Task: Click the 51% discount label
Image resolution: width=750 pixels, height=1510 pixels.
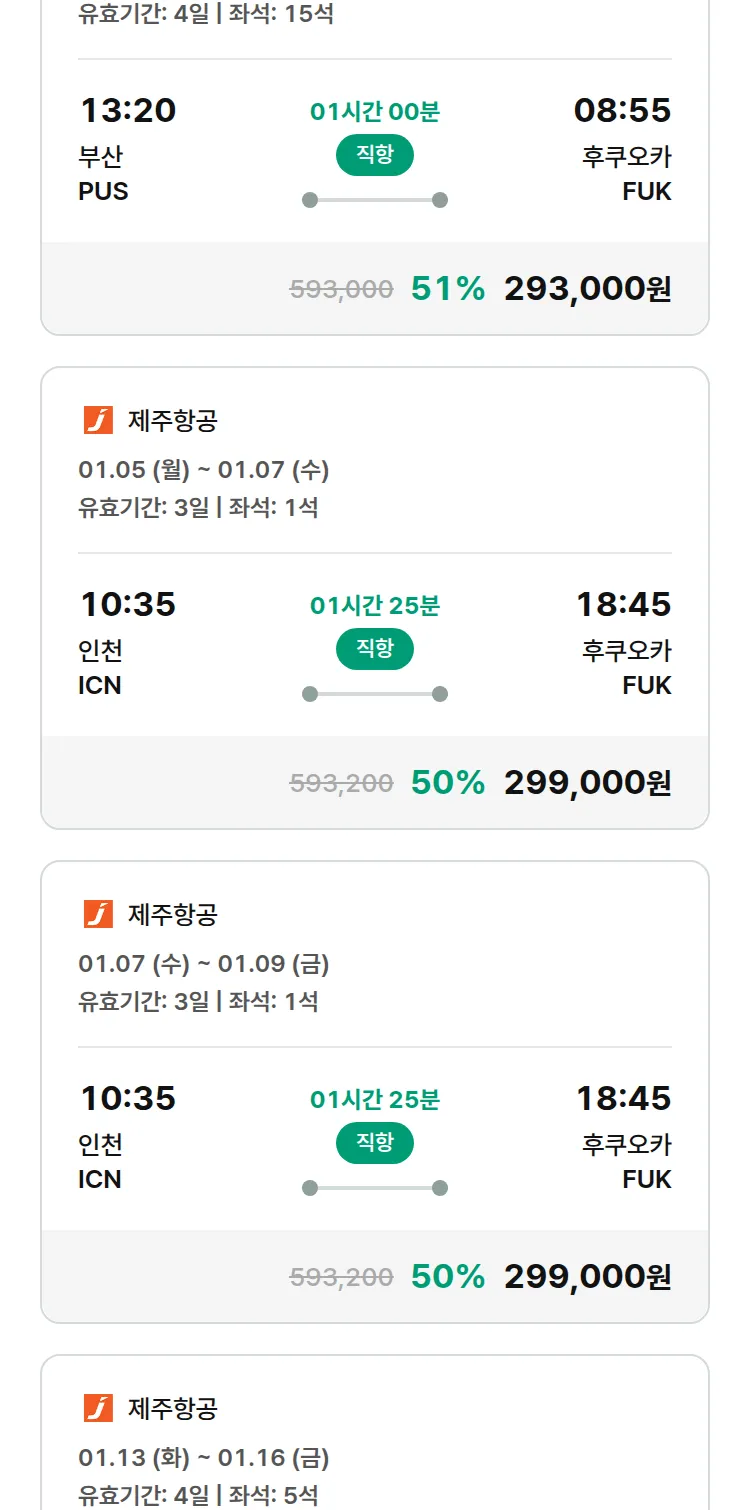Action: tap(448, 289)
